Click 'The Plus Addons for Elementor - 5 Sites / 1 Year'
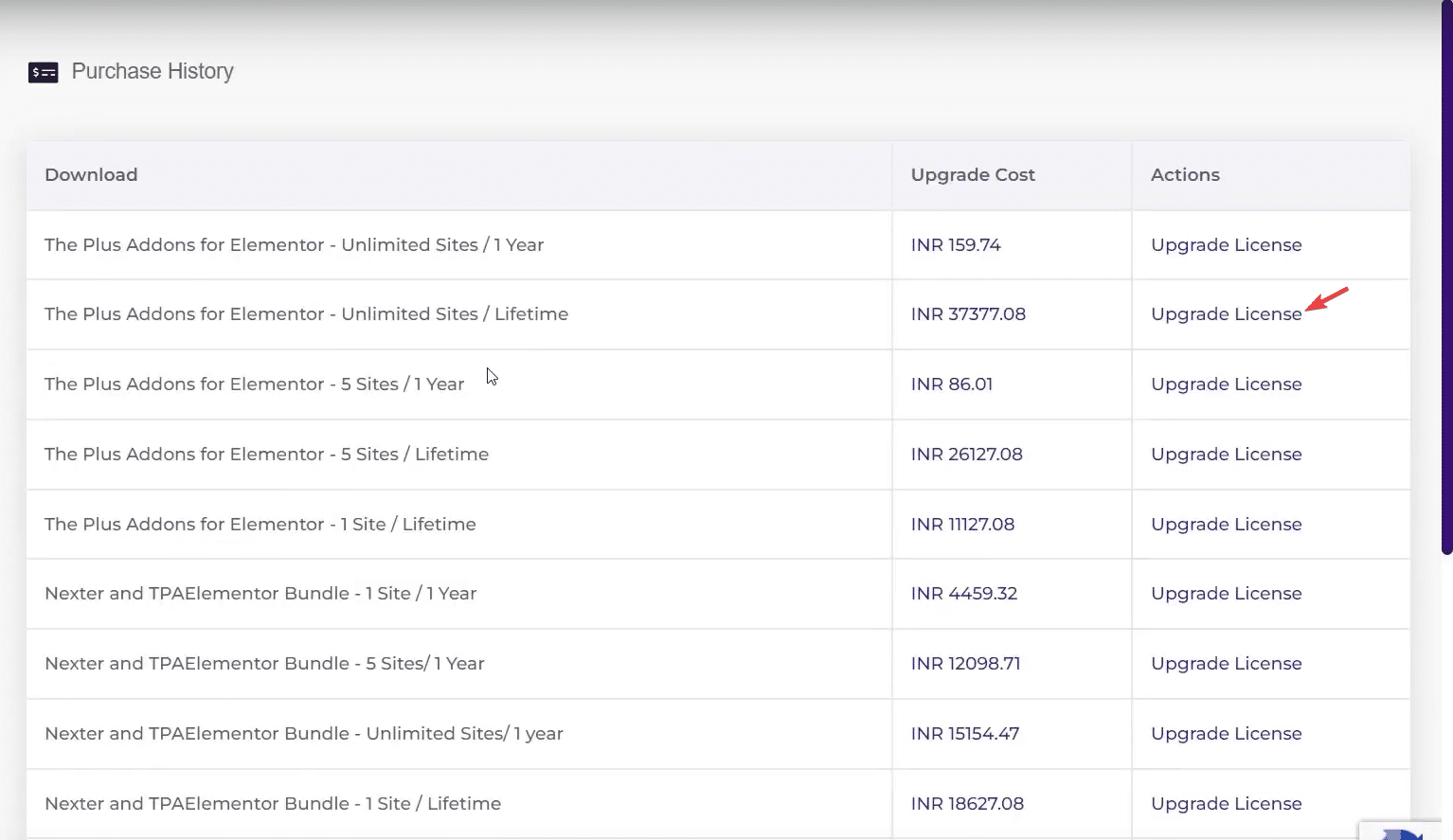This screenshot has height=840, width=1453. pyautogui.click(x=254, y=384)
